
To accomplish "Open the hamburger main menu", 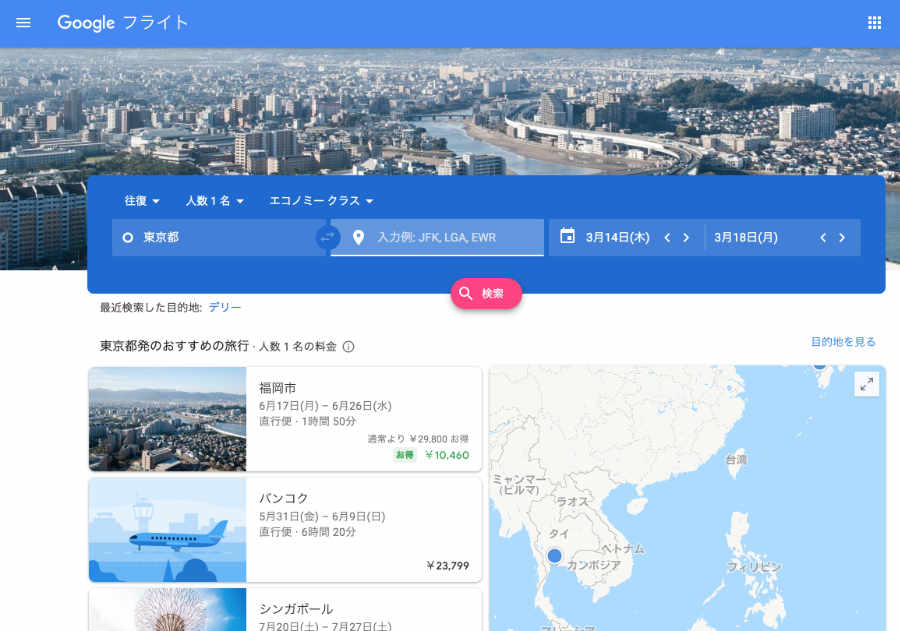I will click(x=23, y=23).
